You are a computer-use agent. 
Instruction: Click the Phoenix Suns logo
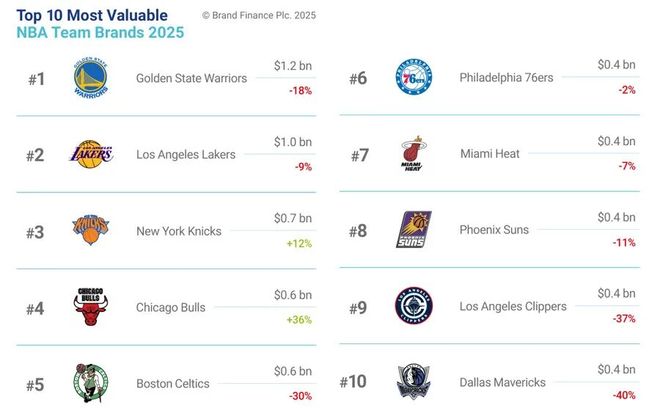coord(412,231)
